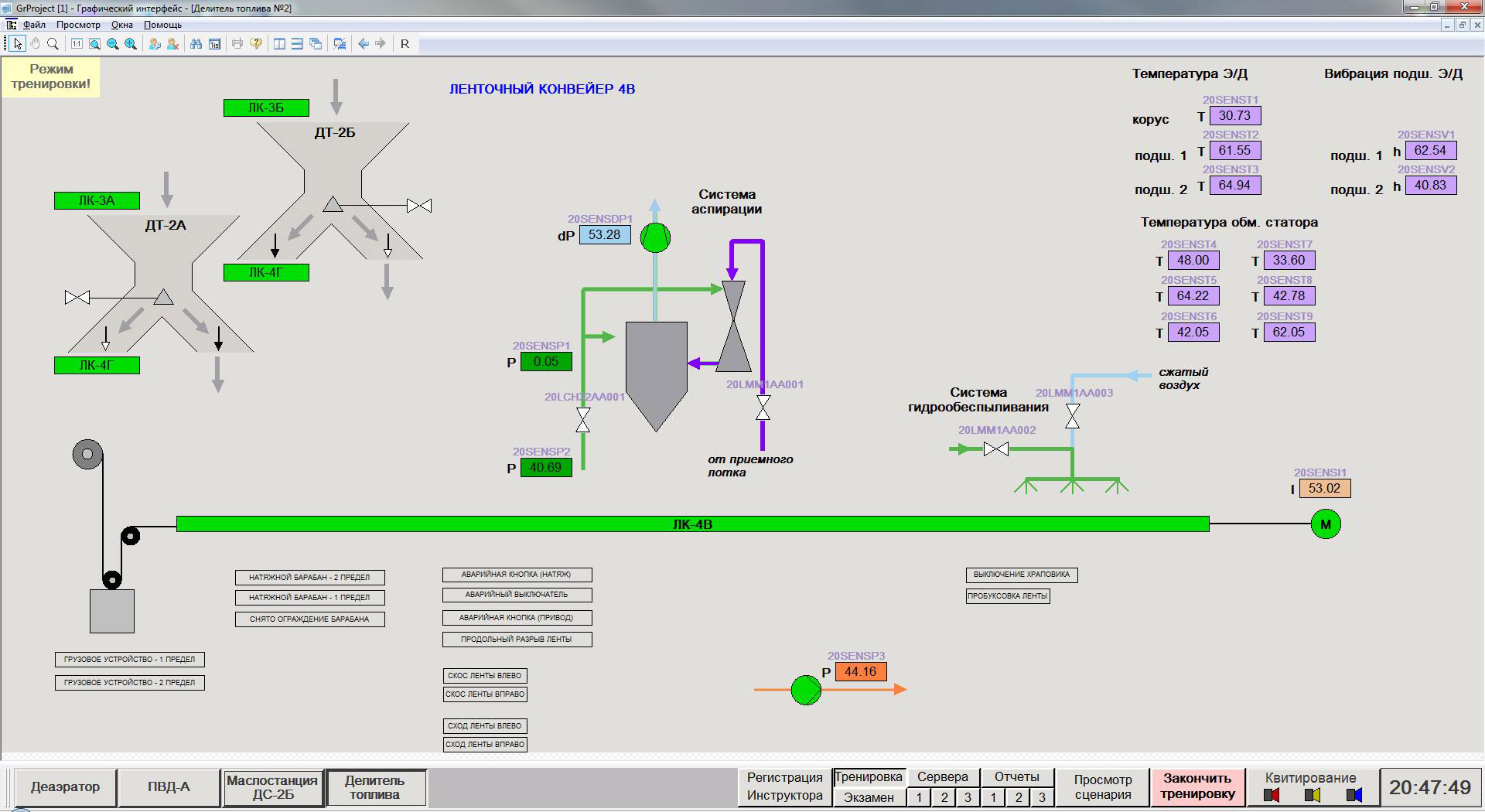Toggle АВАРИЙНАЯ КНОПКА (НАТЯЖ) indicator
1485x812 pixels.
517,575
